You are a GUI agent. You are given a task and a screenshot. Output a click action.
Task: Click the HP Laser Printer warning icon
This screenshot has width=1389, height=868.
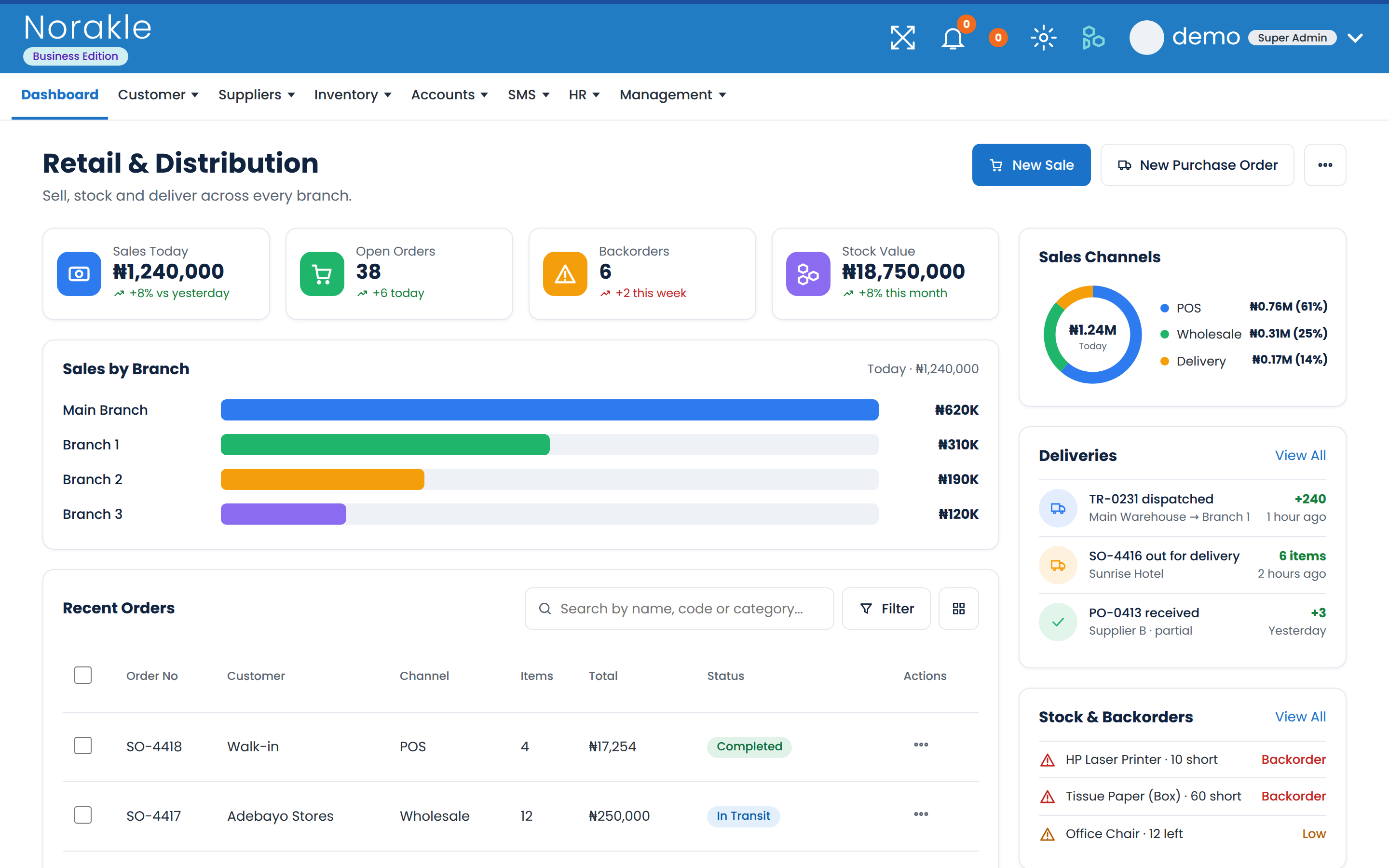[1048, 760]
